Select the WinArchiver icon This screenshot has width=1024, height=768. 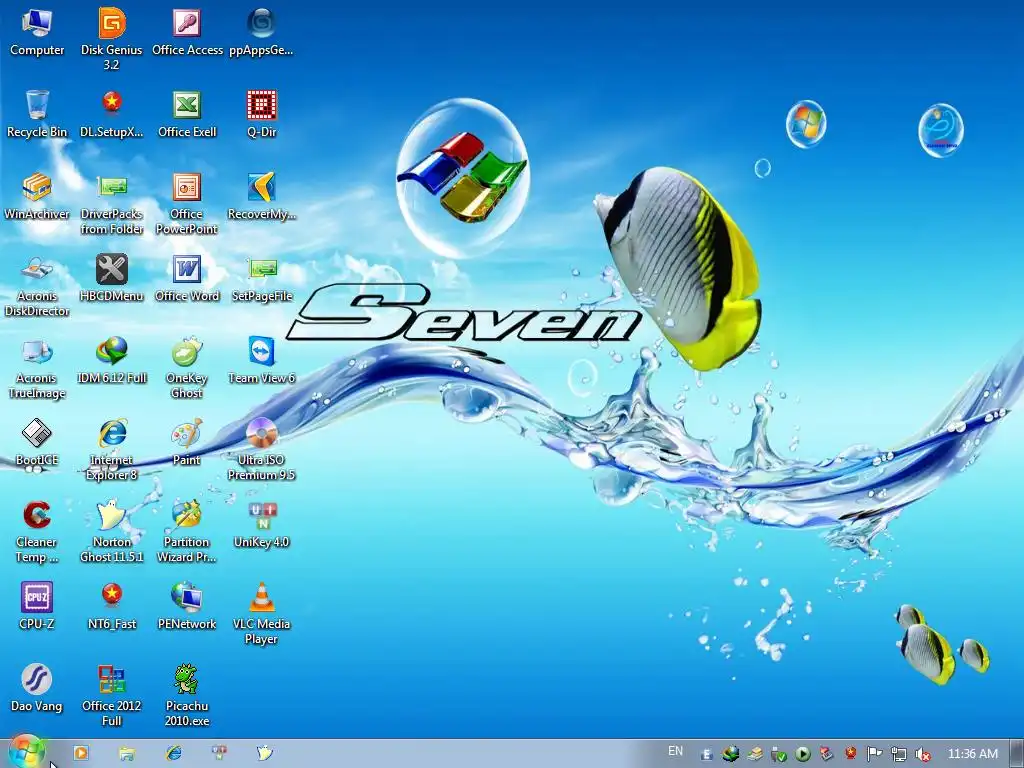tap(37, 197)
